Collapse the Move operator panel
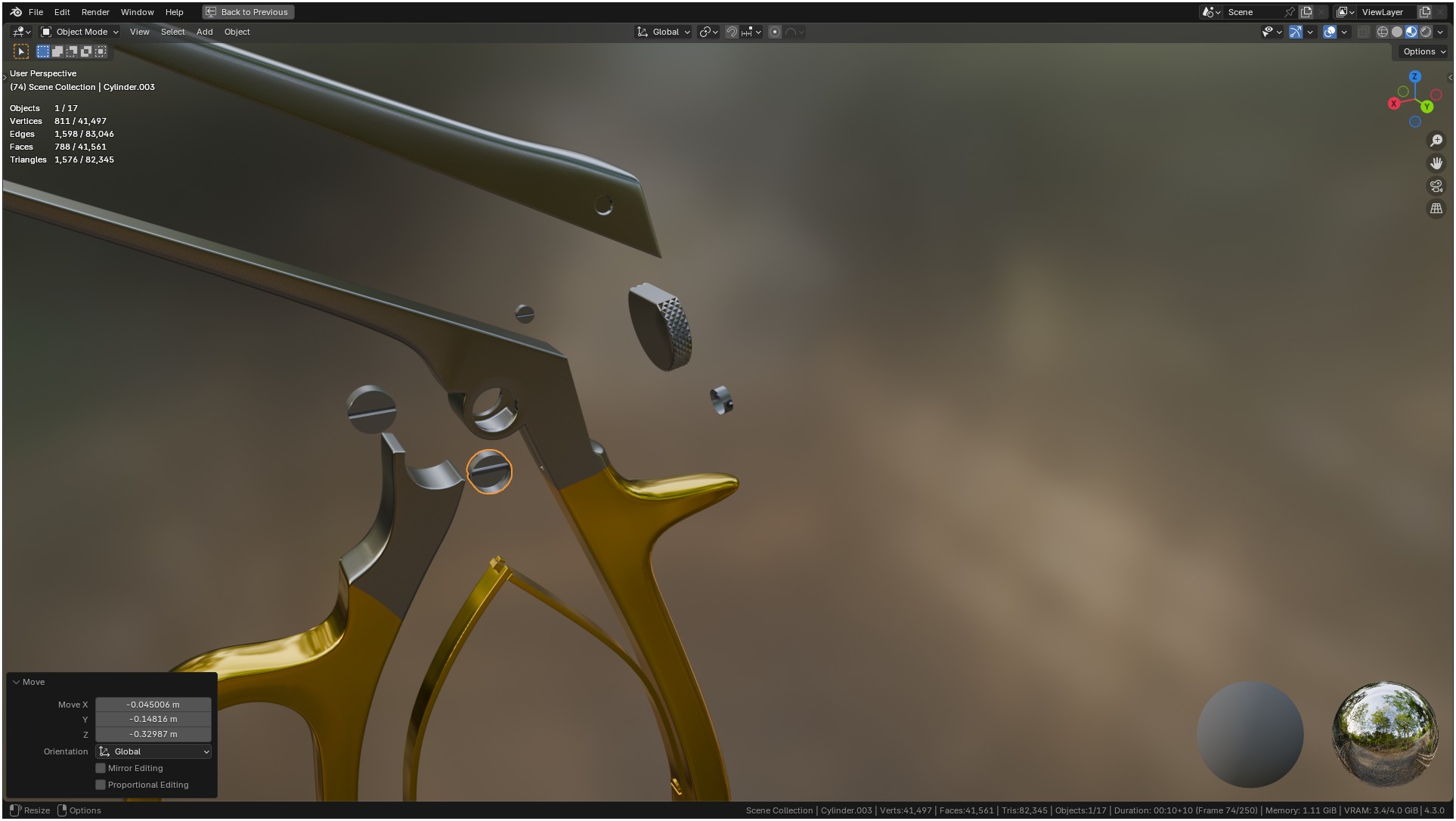This screenshot has height=821, width=1456. tap(16, 682)
